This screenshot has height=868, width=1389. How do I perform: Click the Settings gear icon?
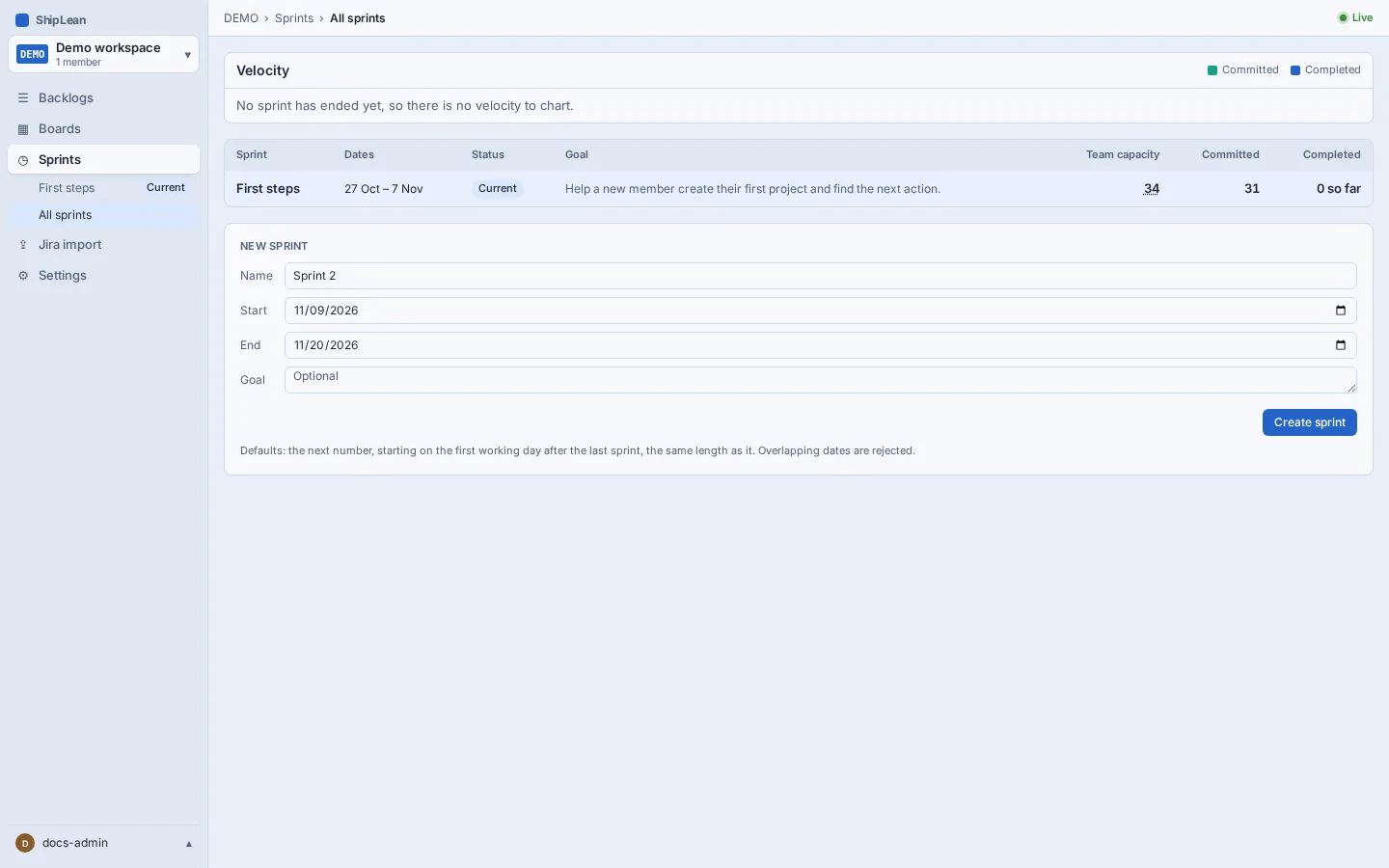[23, 276]
